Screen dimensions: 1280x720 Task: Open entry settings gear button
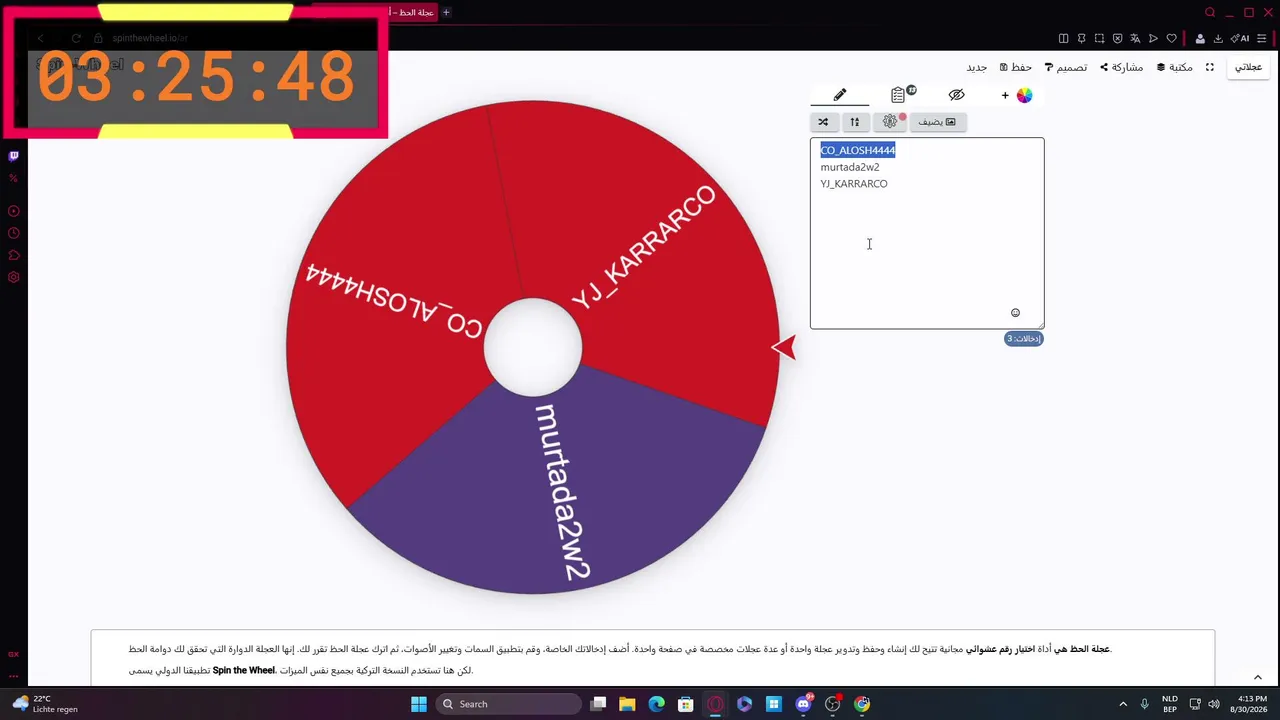click(890, 122)
